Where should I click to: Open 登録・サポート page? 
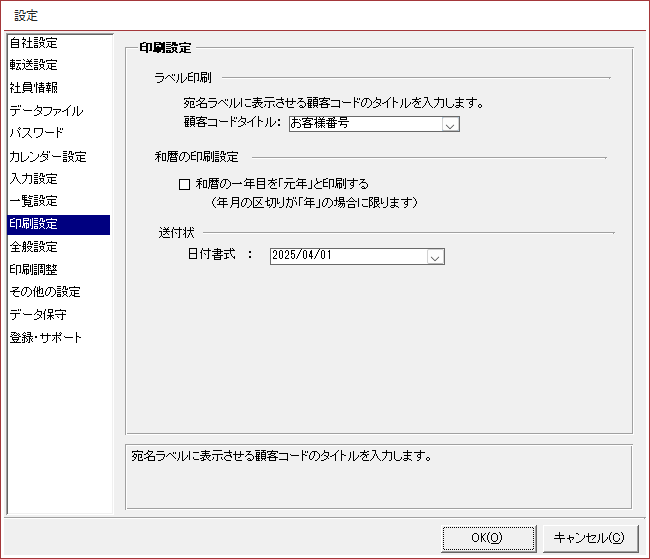(46, 338)
